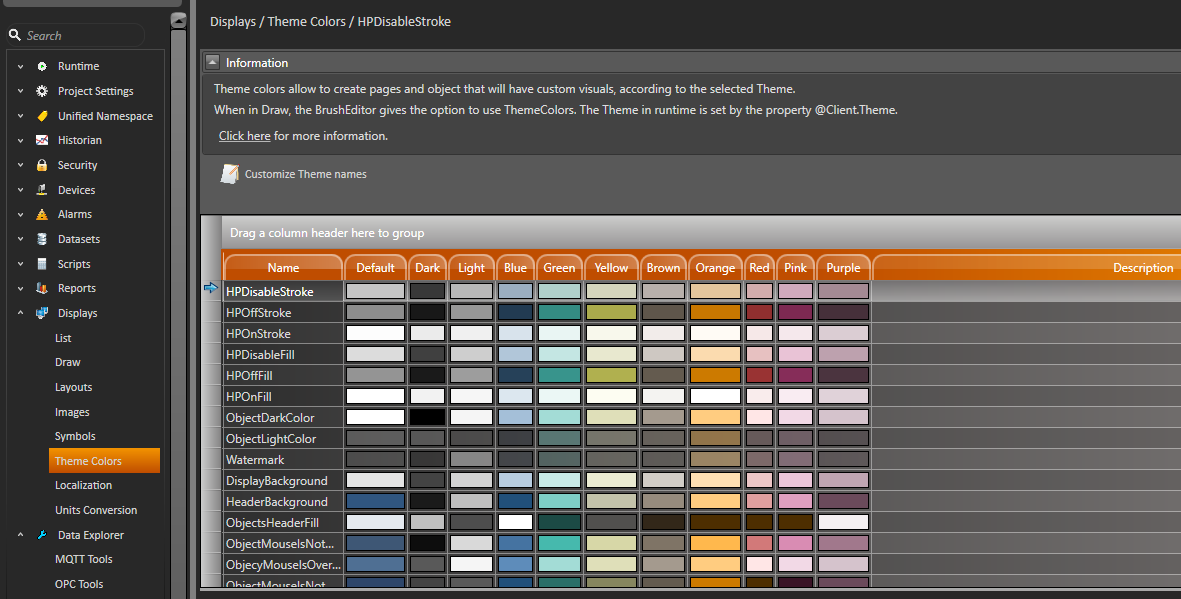Click the Customize Theme names button
The width and height of the screenshot is (1181, 599).
click(x=305, y=174)
